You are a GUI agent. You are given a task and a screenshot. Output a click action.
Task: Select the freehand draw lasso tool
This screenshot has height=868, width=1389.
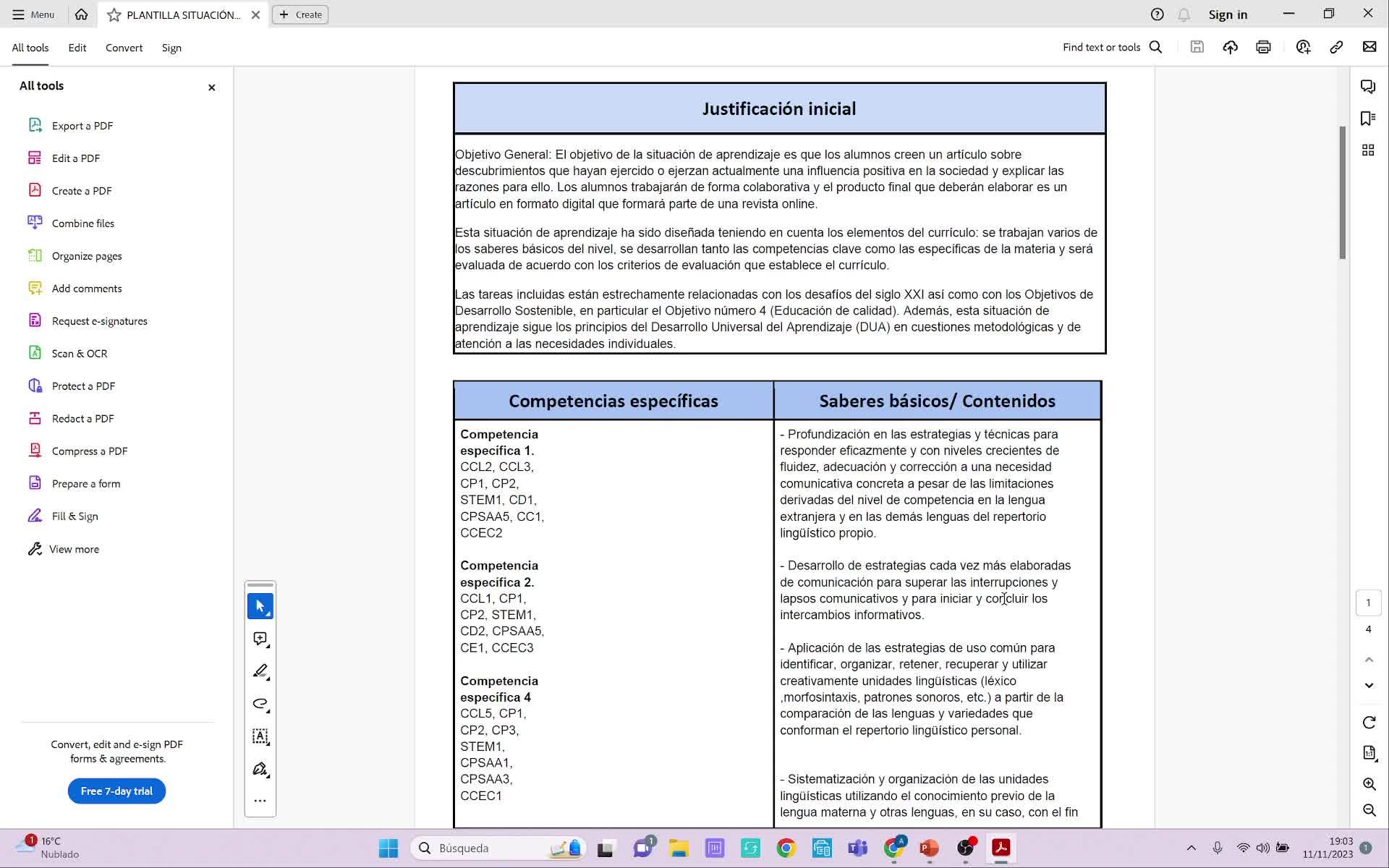tap(260, 704)
